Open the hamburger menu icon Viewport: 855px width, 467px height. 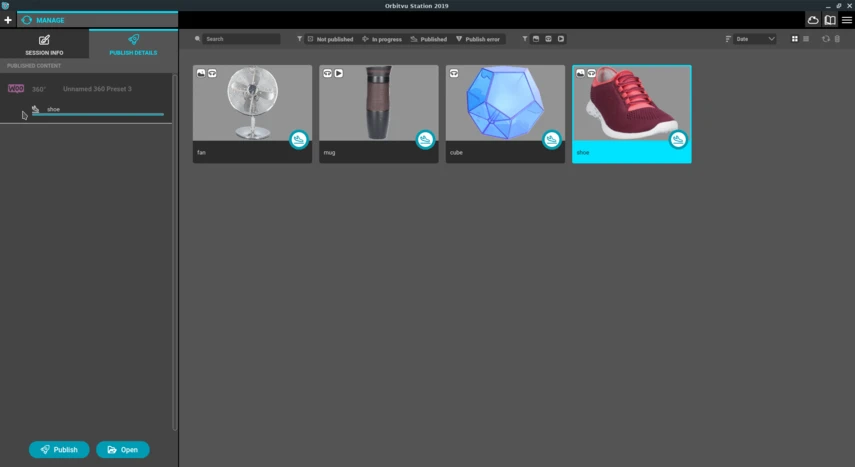click(846, 20)
